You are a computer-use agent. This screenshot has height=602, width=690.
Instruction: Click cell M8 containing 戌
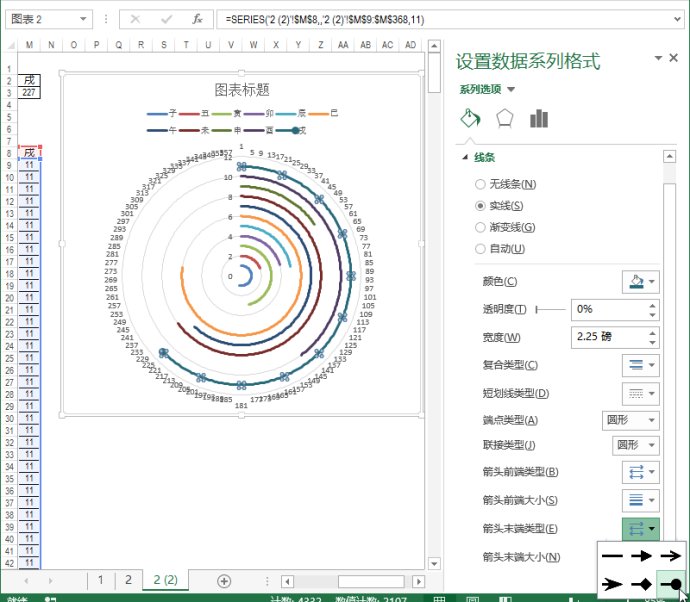coord(29,153)
